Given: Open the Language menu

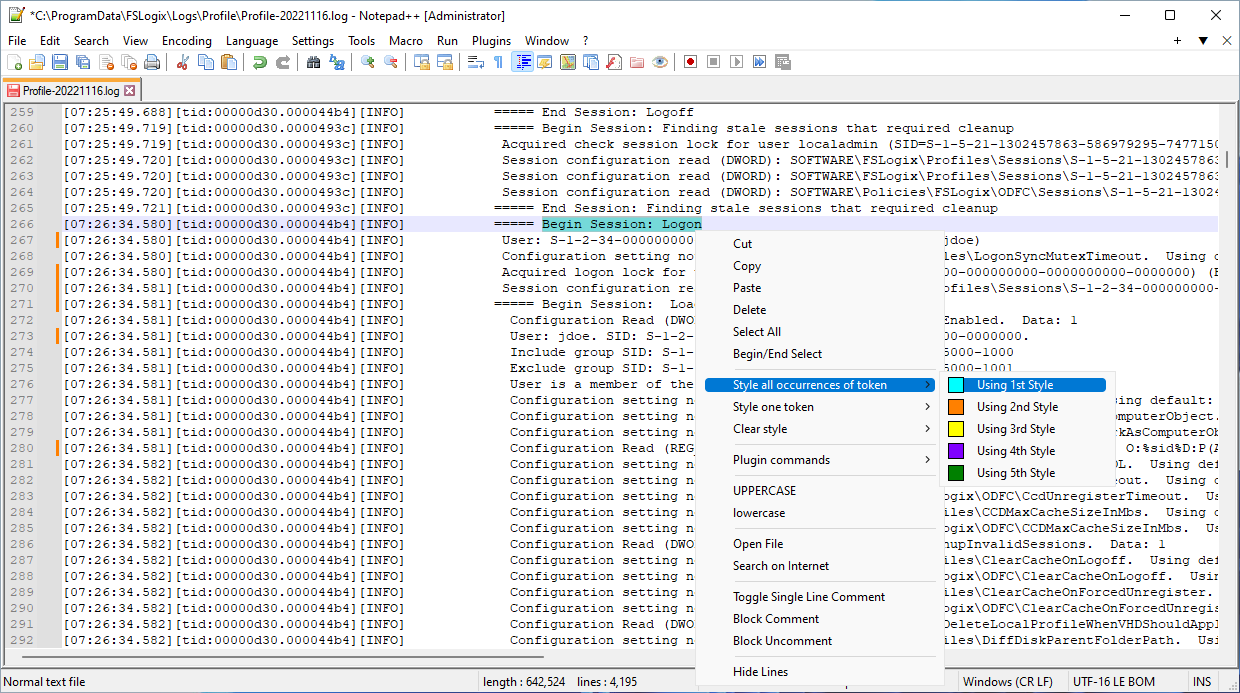Looking at the screenshot, I should (252, 41).
